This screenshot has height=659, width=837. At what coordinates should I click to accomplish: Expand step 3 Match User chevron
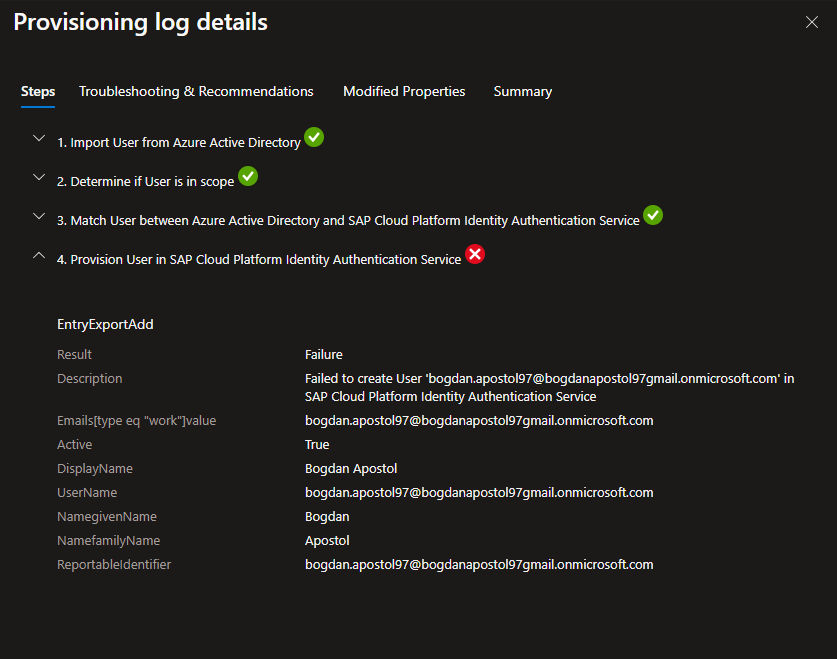point(39,216)
